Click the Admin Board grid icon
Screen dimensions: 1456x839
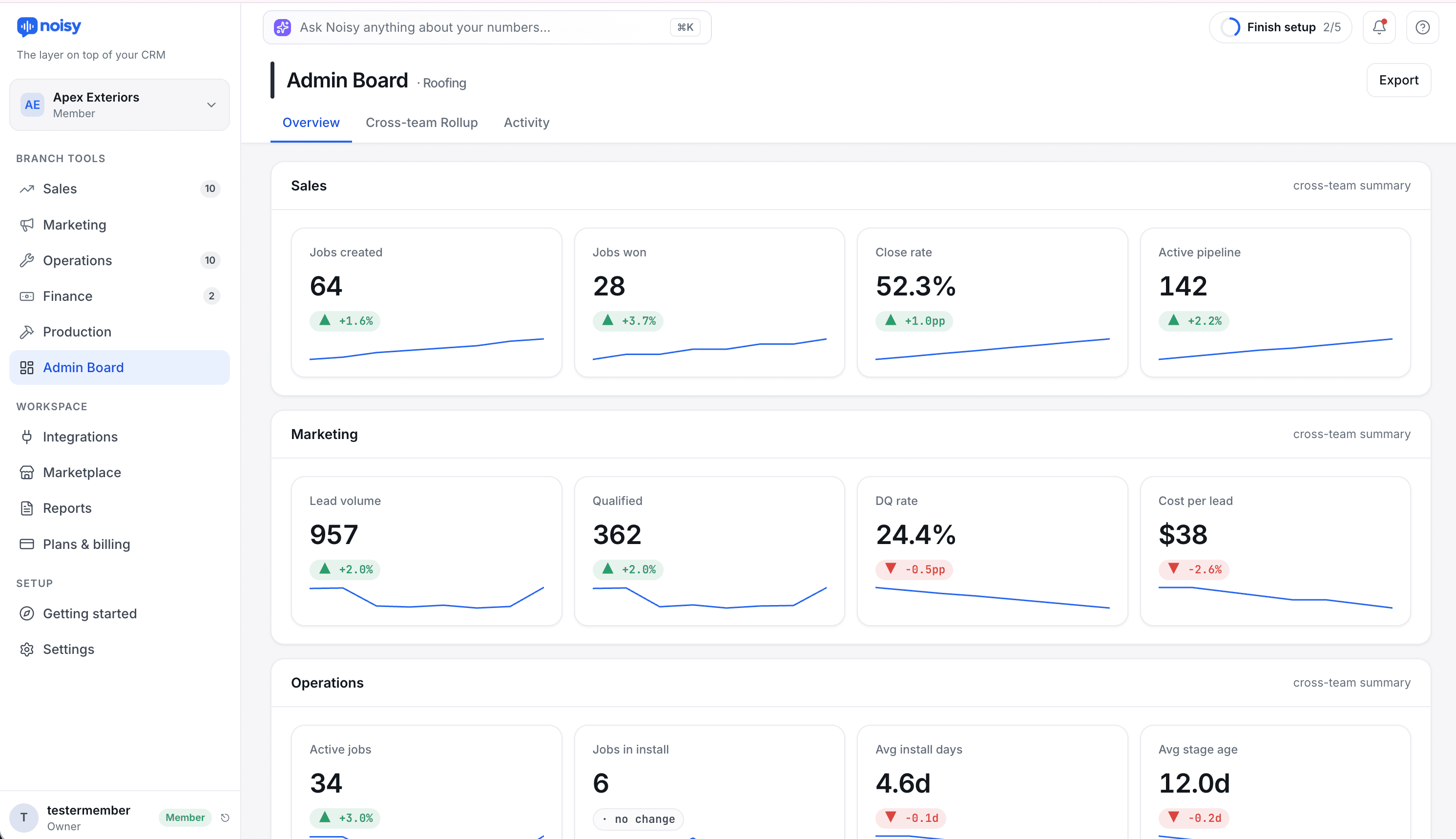tap(26, 368)
